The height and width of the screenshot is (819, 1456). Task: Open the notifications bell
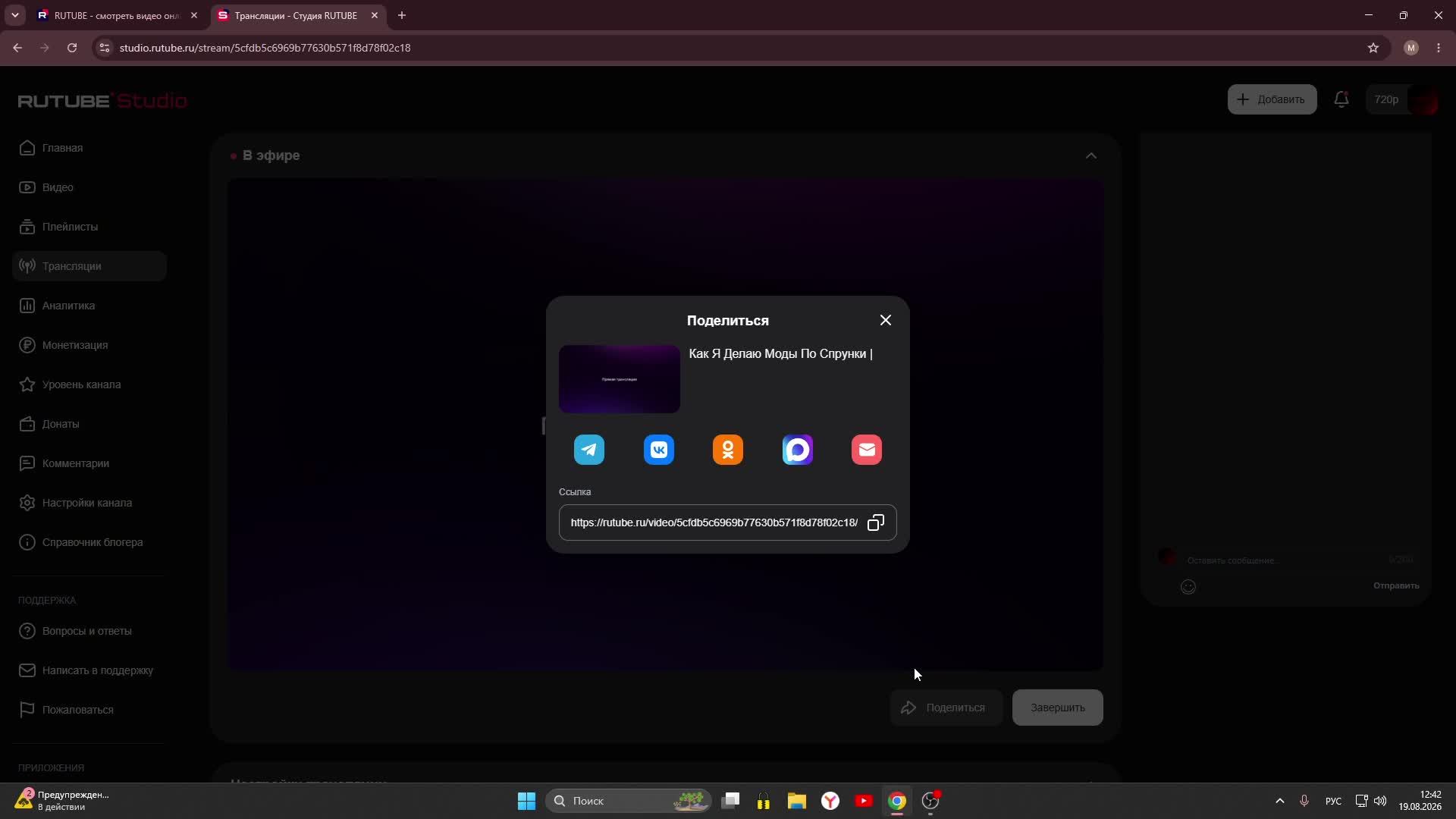pyautogui.click(x=1341, y=99)
